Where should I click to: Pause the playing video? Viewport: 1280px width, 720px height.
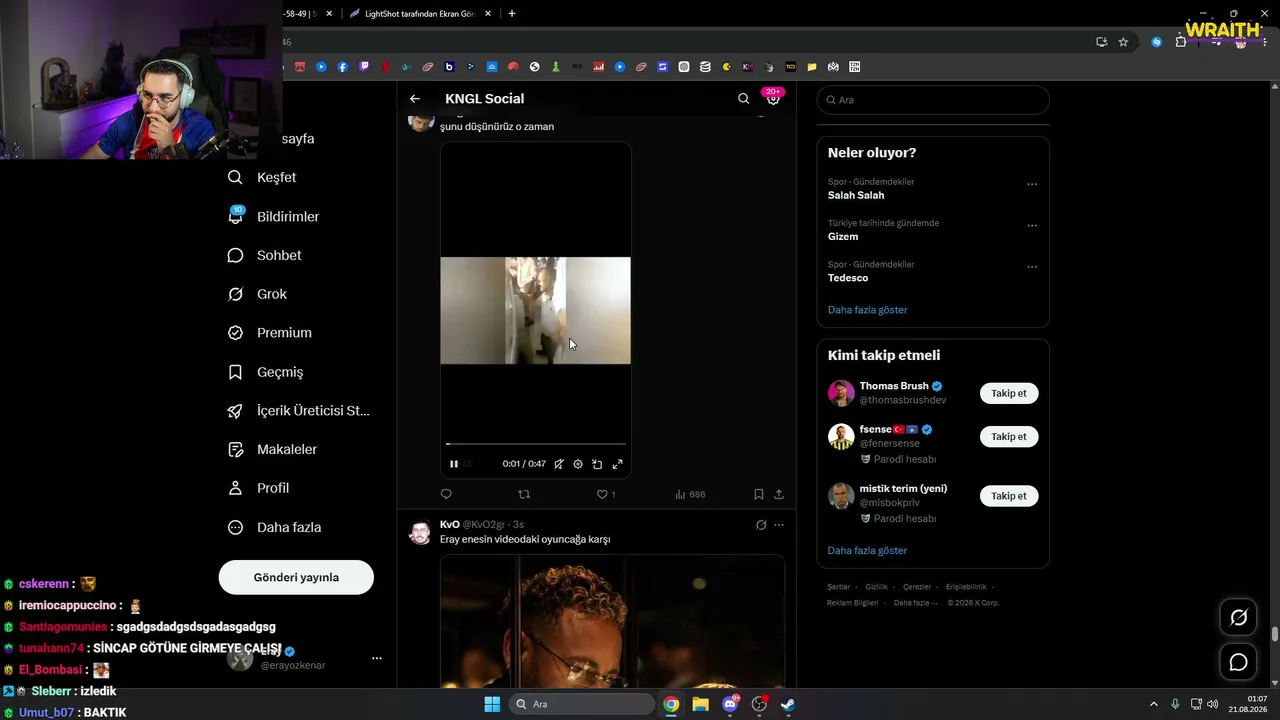(x=454, y=464)
